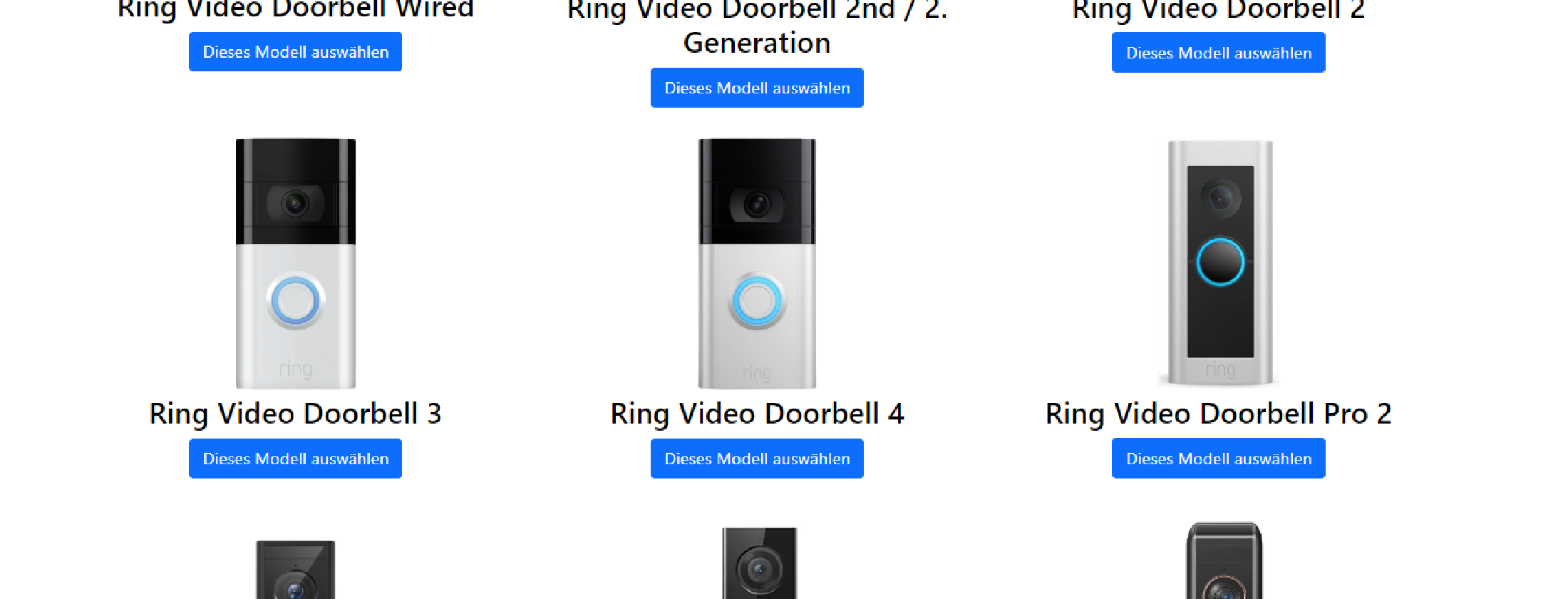Select the Ring Video Doorbell Wired model
Image resolution: width=1568 pixels, height=599 pixels.
point(295,52)
